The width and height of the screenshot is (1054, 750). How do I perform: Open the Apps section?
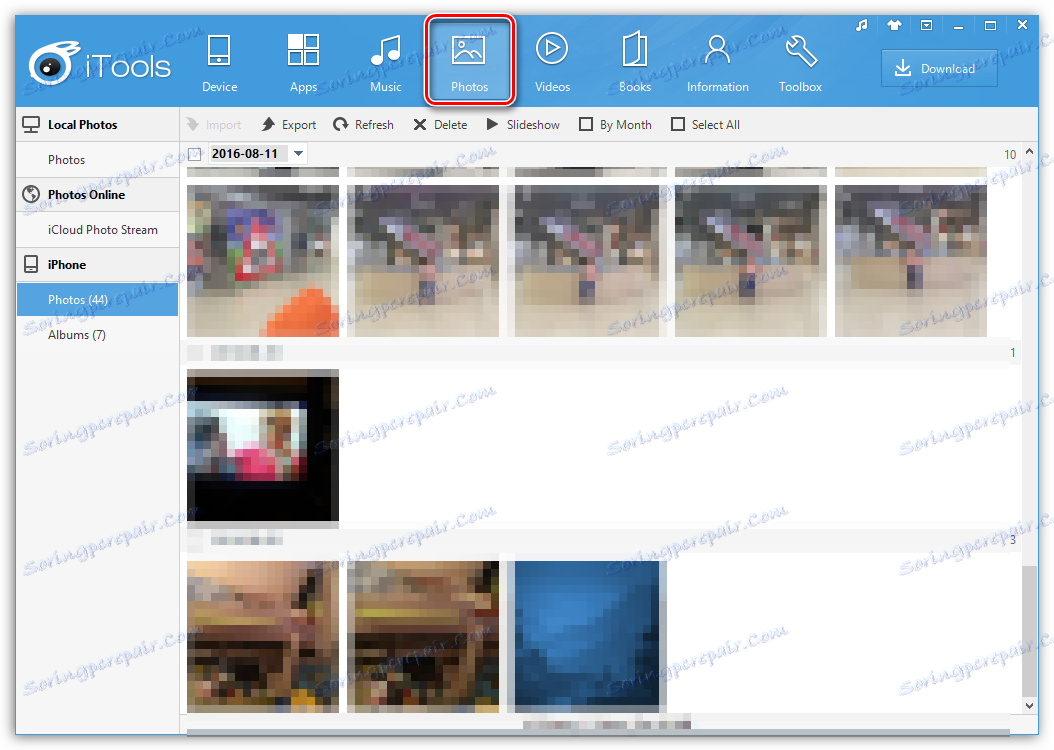303,63
